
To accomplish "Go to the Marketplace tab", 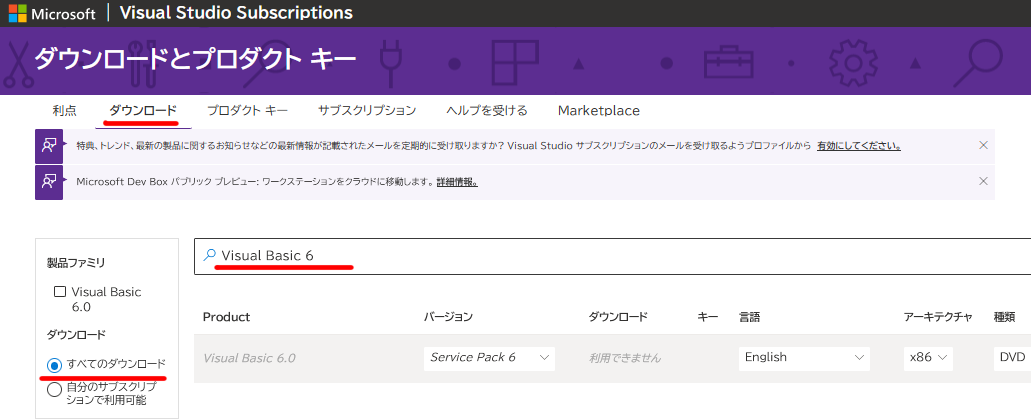I will pos(598,110).
